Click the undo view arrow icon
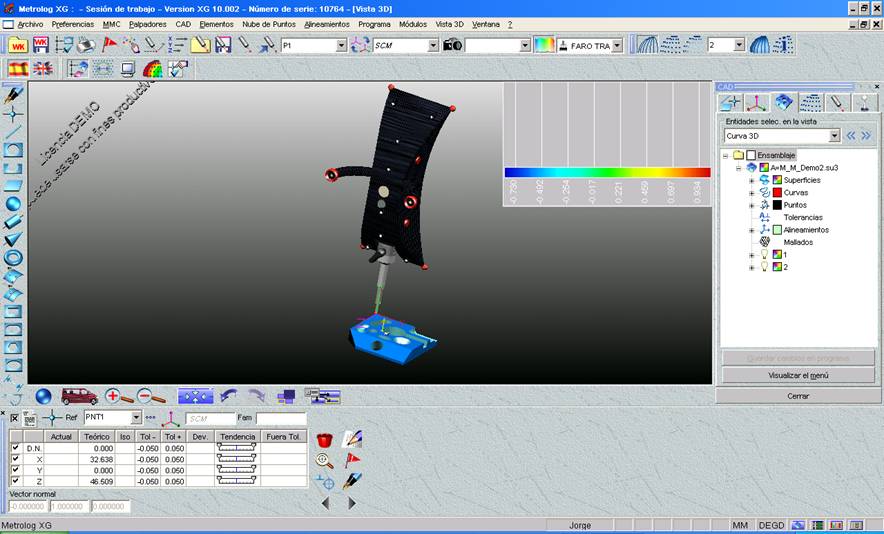This screenshot has width=884, height=534. click(x=228, y=396)
